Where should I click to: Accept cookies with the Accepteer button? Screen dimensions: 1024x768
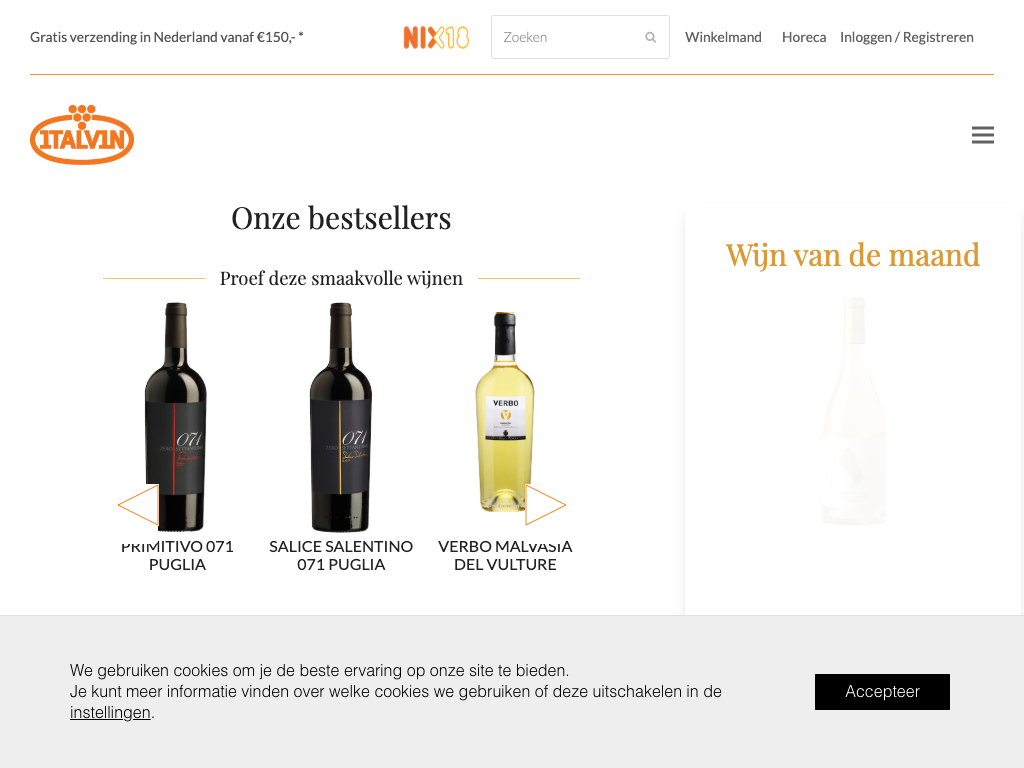(882, 692)
